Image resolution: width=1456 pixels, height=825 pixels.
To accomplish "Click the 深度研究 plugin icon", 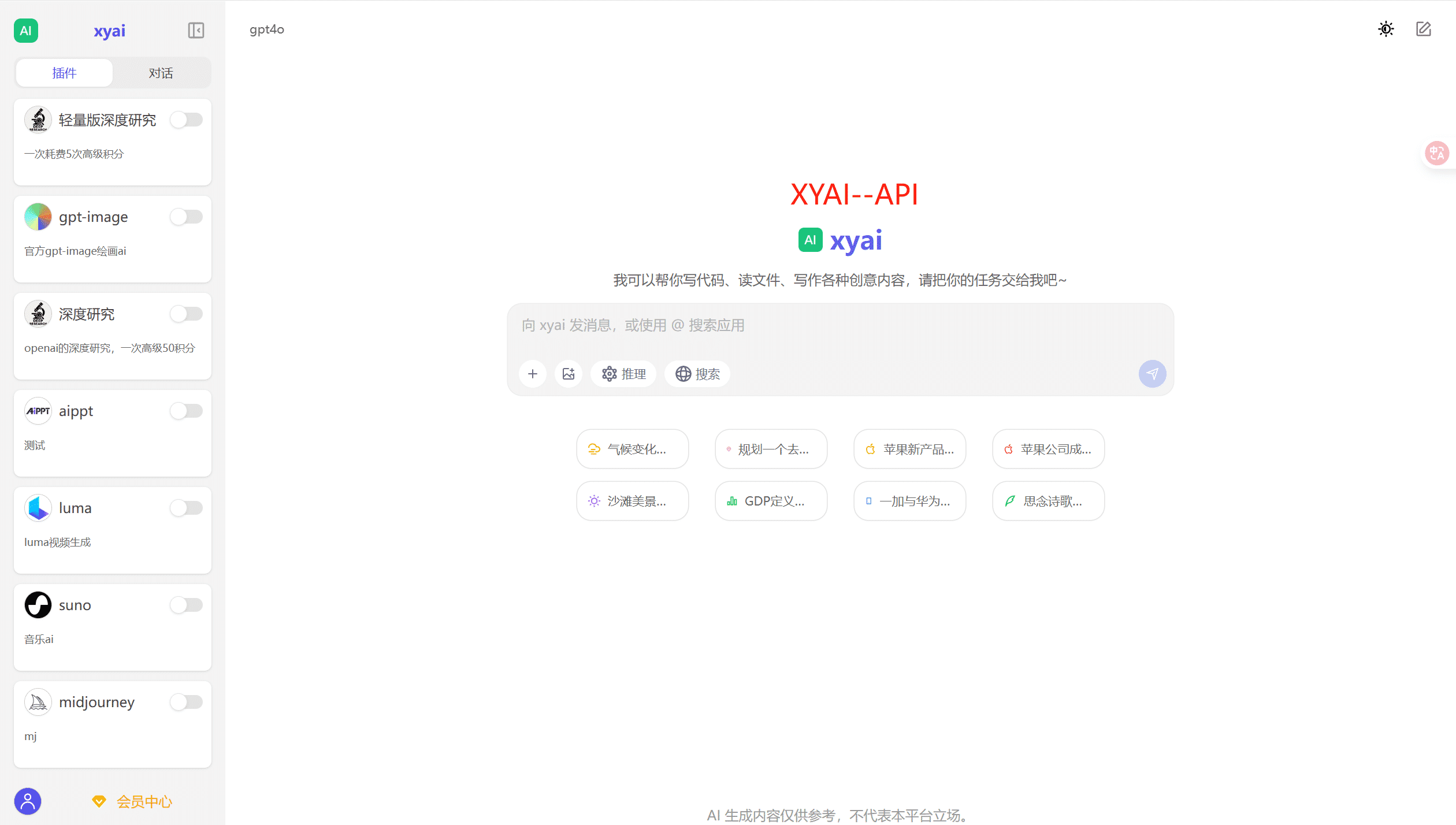I will (x=38, y=314).
